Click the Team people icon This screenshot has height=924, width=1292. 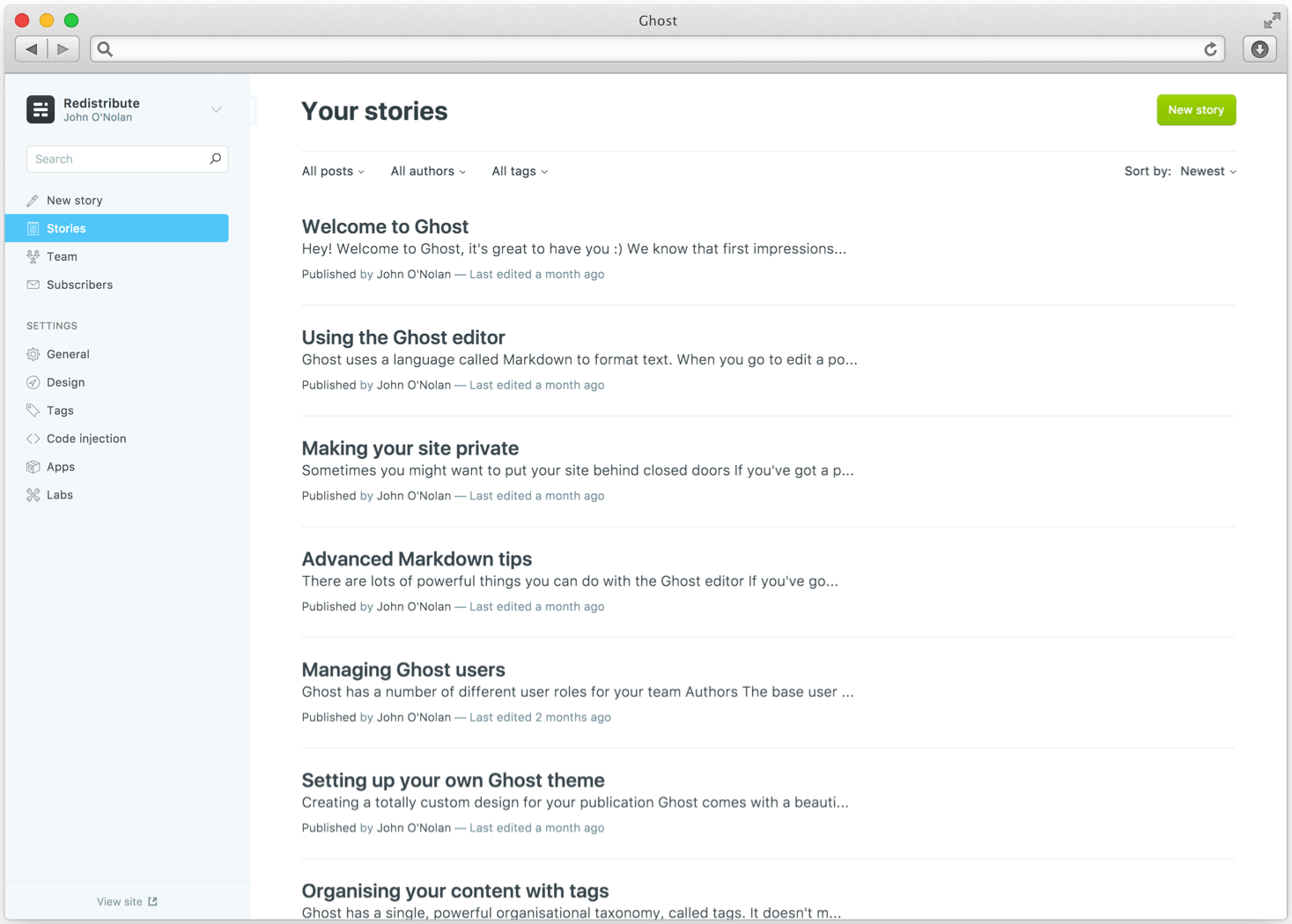tap(33, 256)
